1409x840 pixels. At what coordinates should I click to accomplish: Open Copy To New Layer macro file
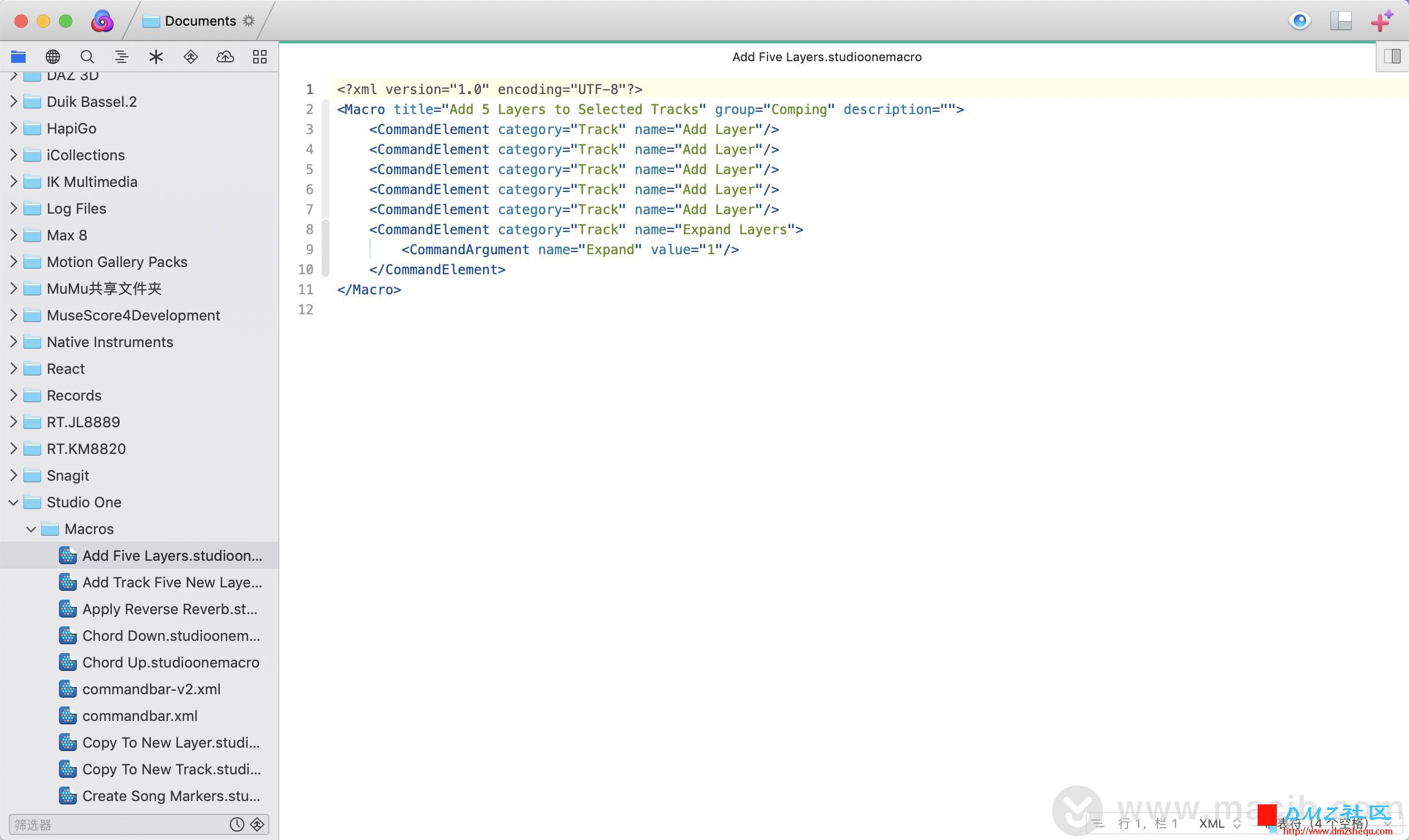click(139, 742)
